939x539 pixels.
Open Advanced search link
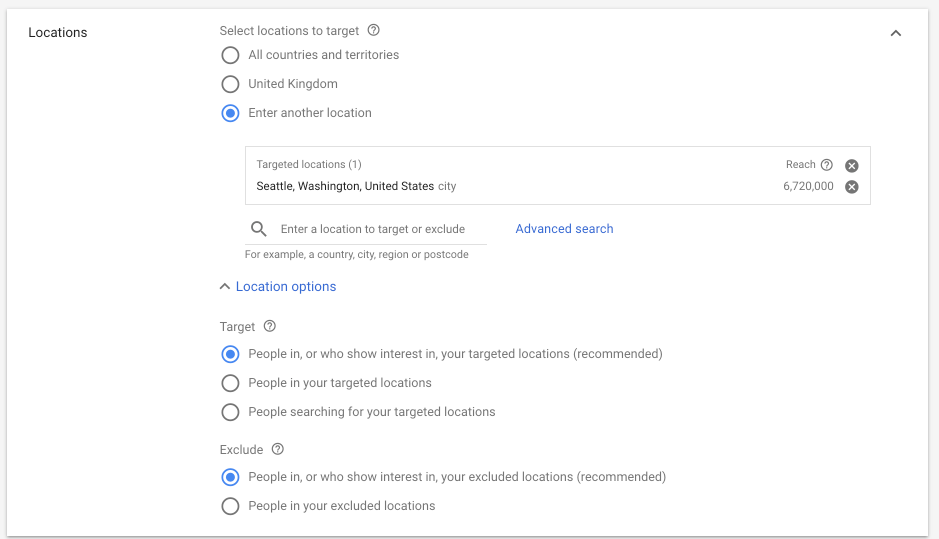coord(564,229)
